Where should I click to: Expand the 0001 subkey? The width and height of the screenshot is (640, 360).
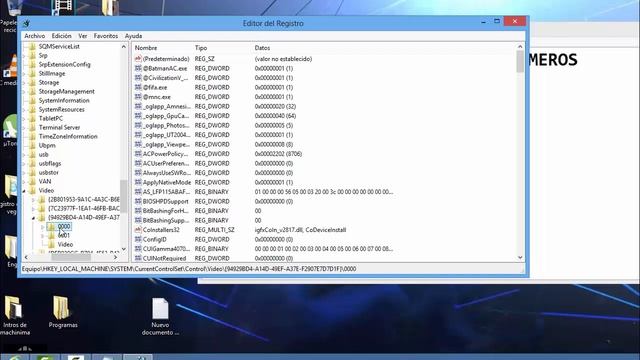tap(42, 236)
